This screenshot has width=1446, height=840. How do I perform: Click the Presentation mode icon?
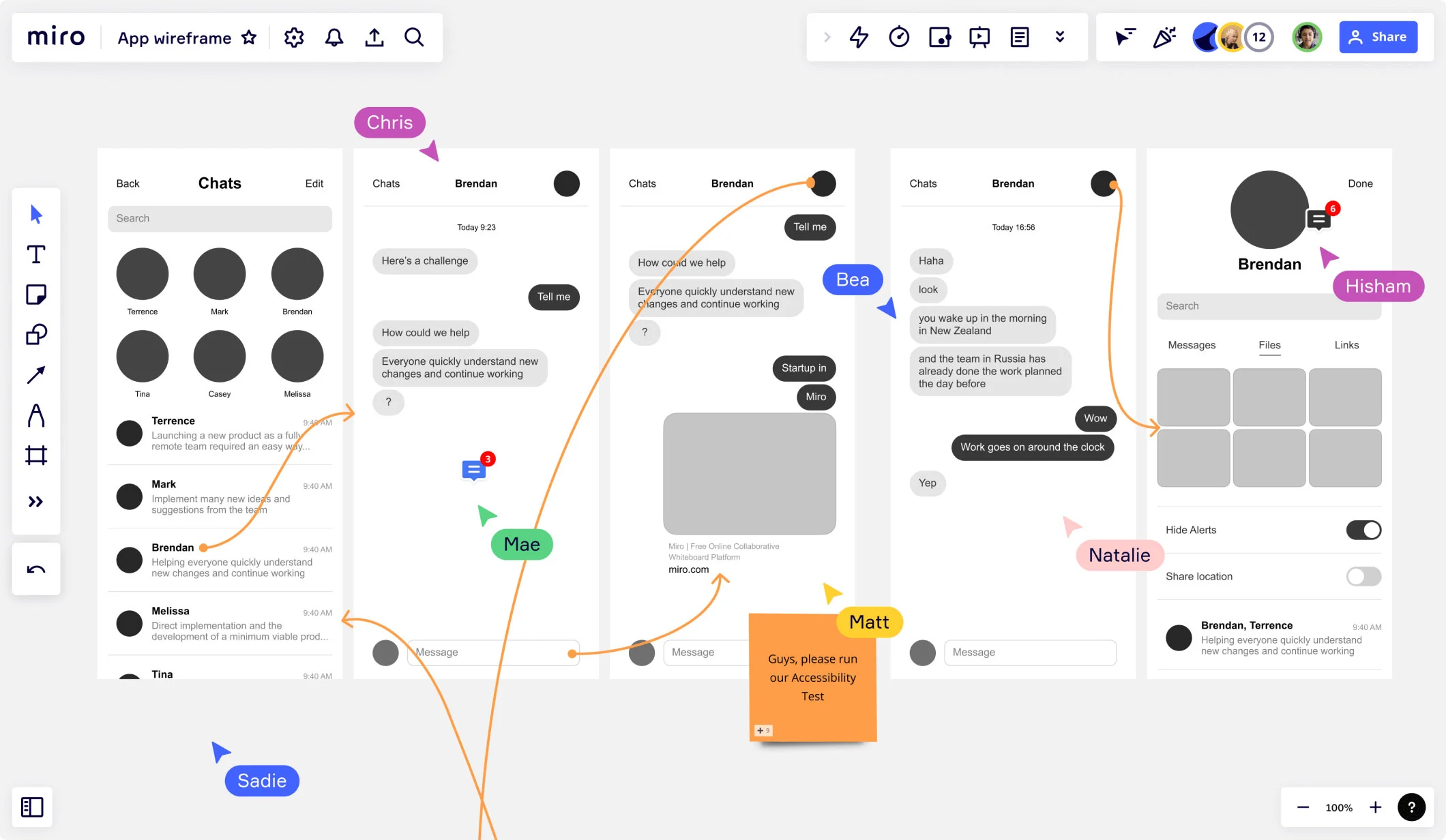pos(979,37)
